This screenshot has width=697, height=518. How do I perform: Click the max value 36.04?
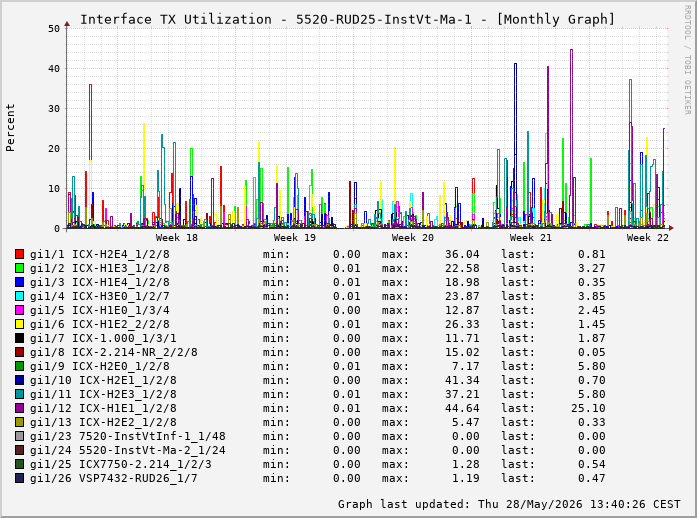(x=462, y=254)
